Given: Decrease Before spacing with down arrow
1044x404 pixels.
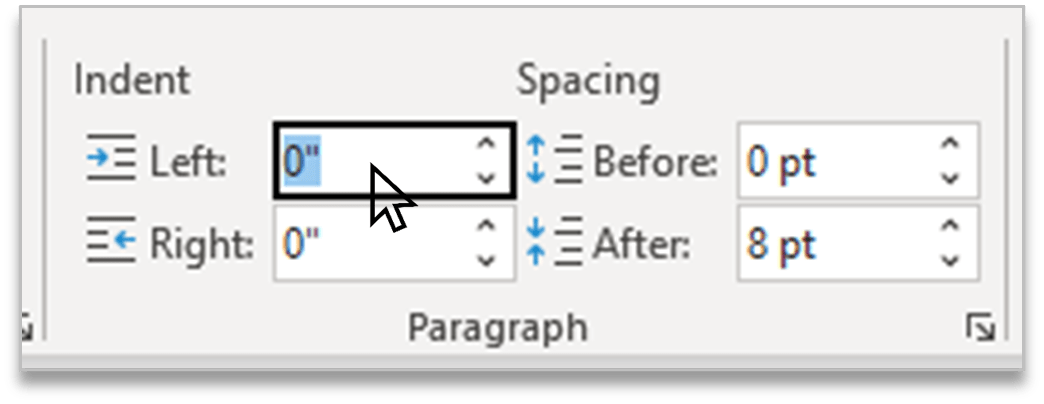Looking at the screenshot, I should tap(951, 178).
